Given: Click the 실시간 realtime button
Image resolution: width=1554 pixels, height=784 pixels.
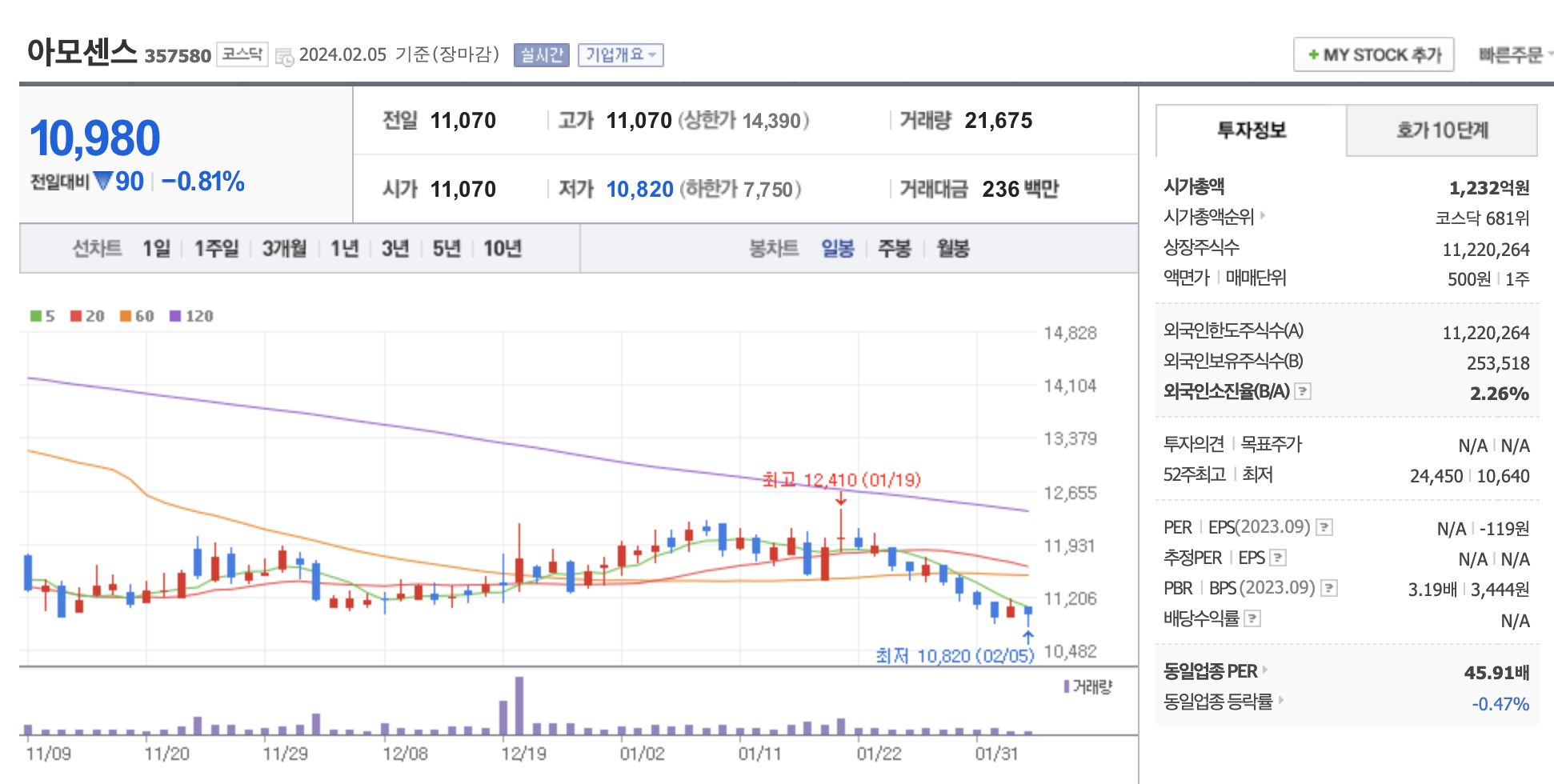Looking at the screenshot, I should 541,54.
